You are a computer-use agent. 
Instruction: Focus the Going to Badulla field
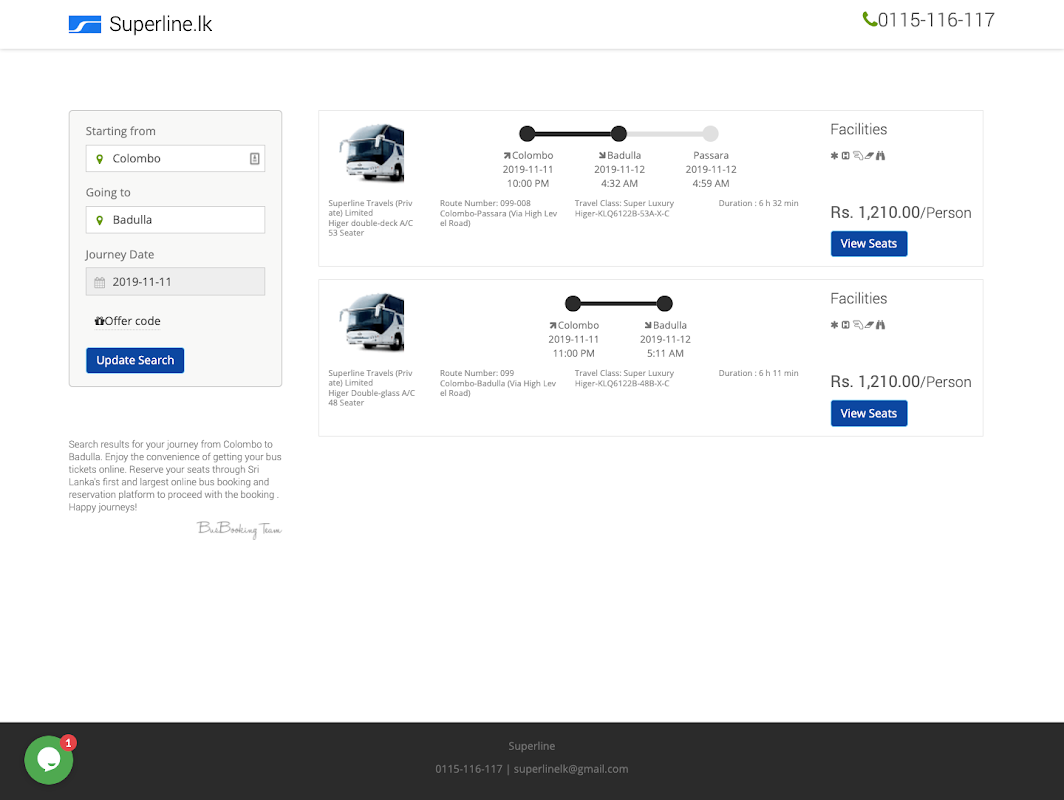tap(175, 220)
